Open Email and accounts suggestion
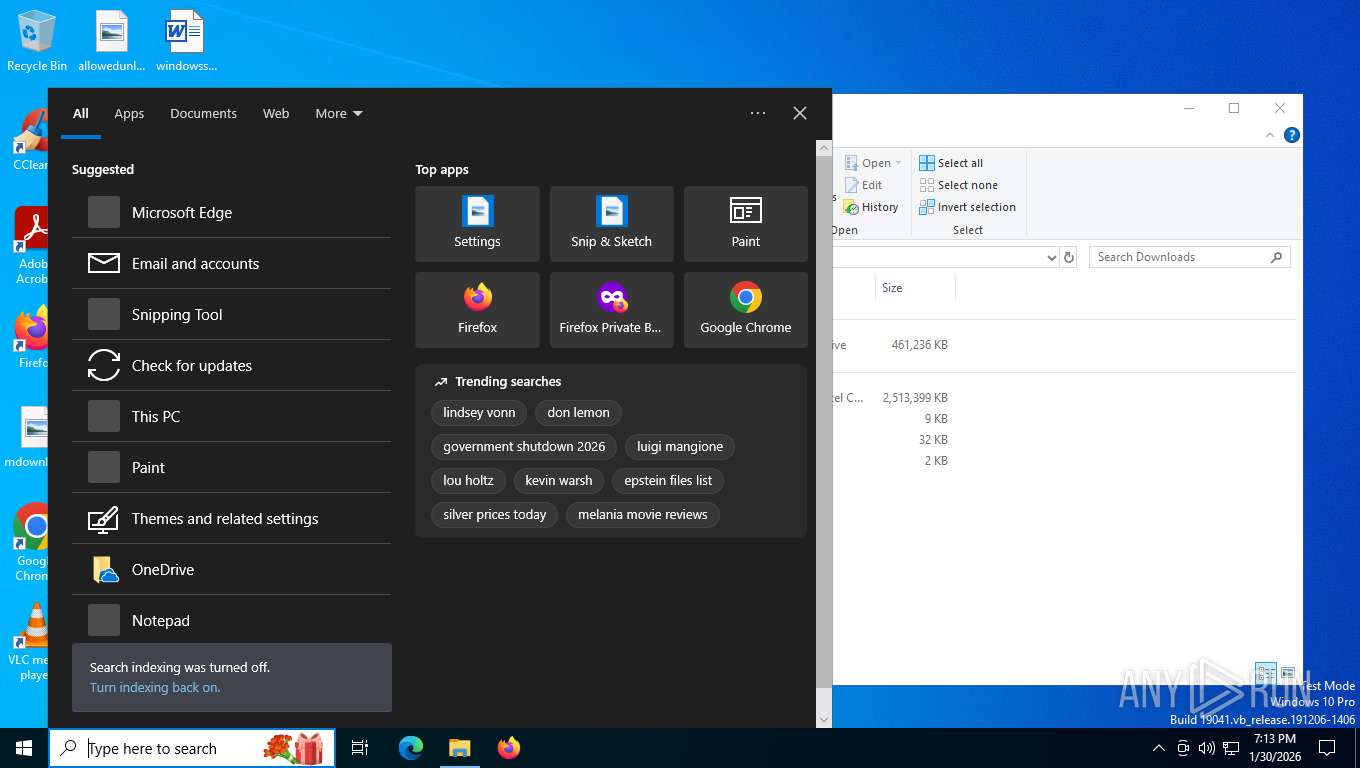Image resolution: width=1360 pixels, height=768 pixels. point(231,263)
